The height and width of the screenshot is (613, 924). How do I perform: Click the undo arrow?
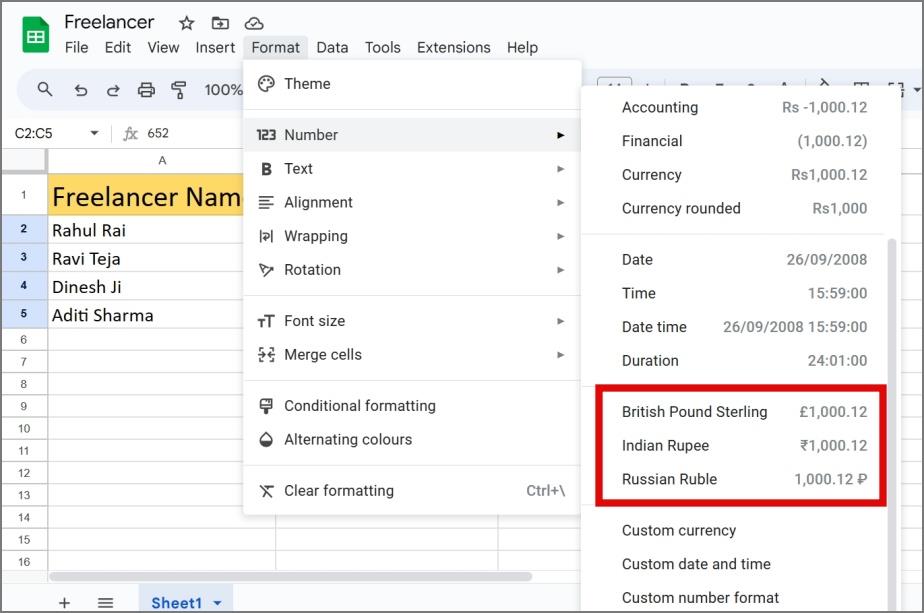tap(81, 90)
